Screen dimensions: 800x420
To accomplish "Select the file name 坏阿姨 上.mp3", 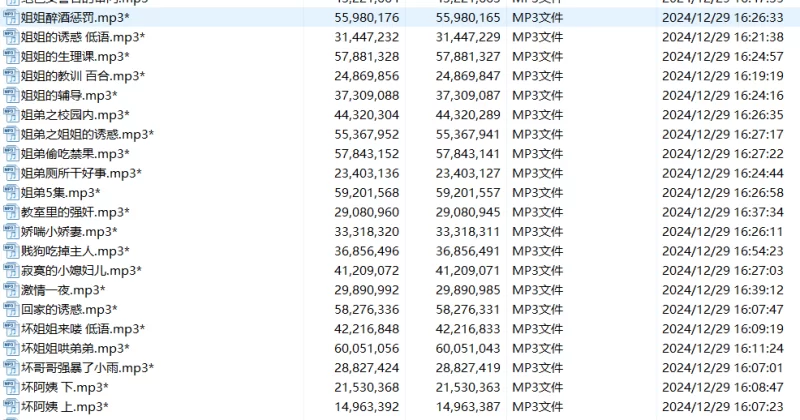I will point(65,407).
